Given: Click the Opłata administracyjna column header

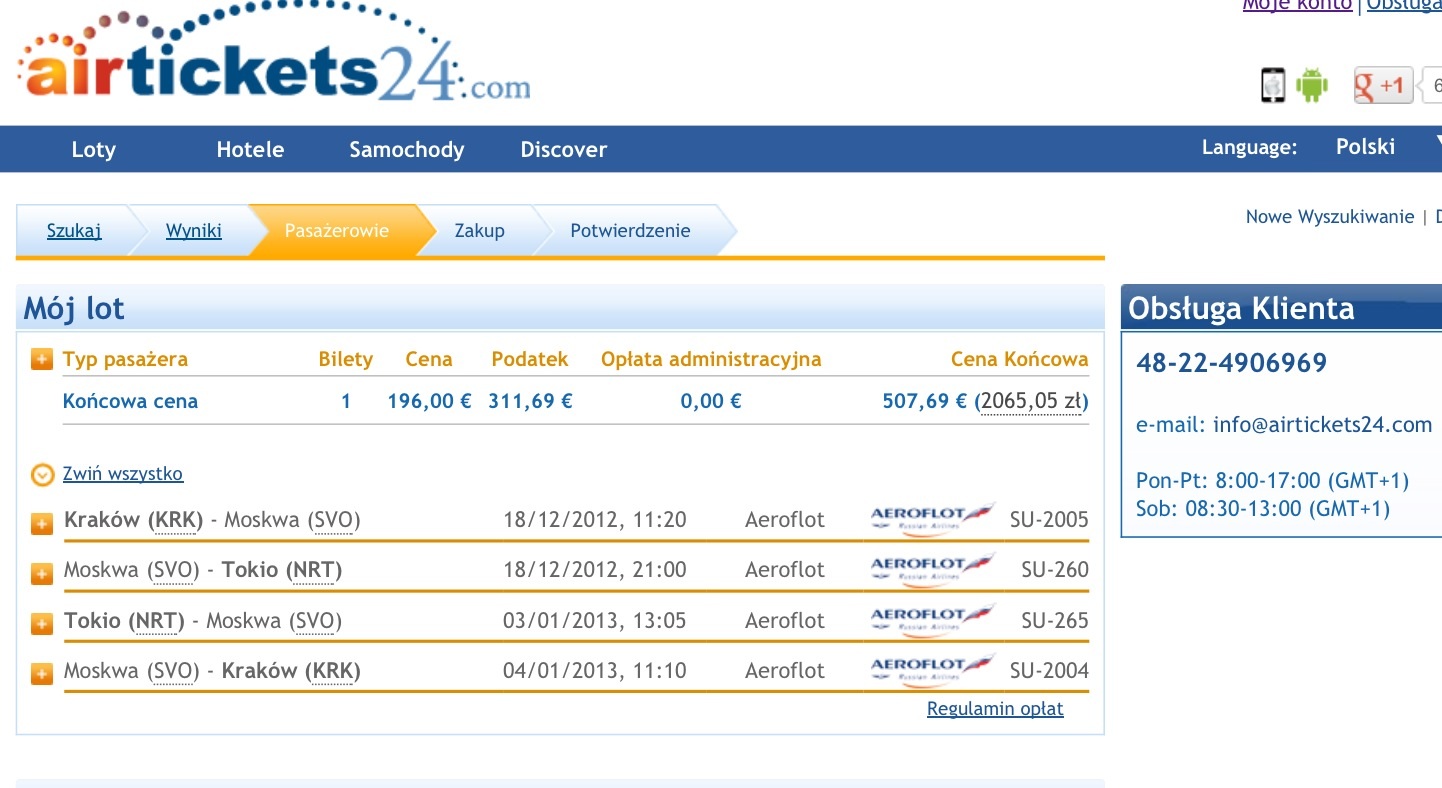Looking at the screenshot, I should click(711, 359).
